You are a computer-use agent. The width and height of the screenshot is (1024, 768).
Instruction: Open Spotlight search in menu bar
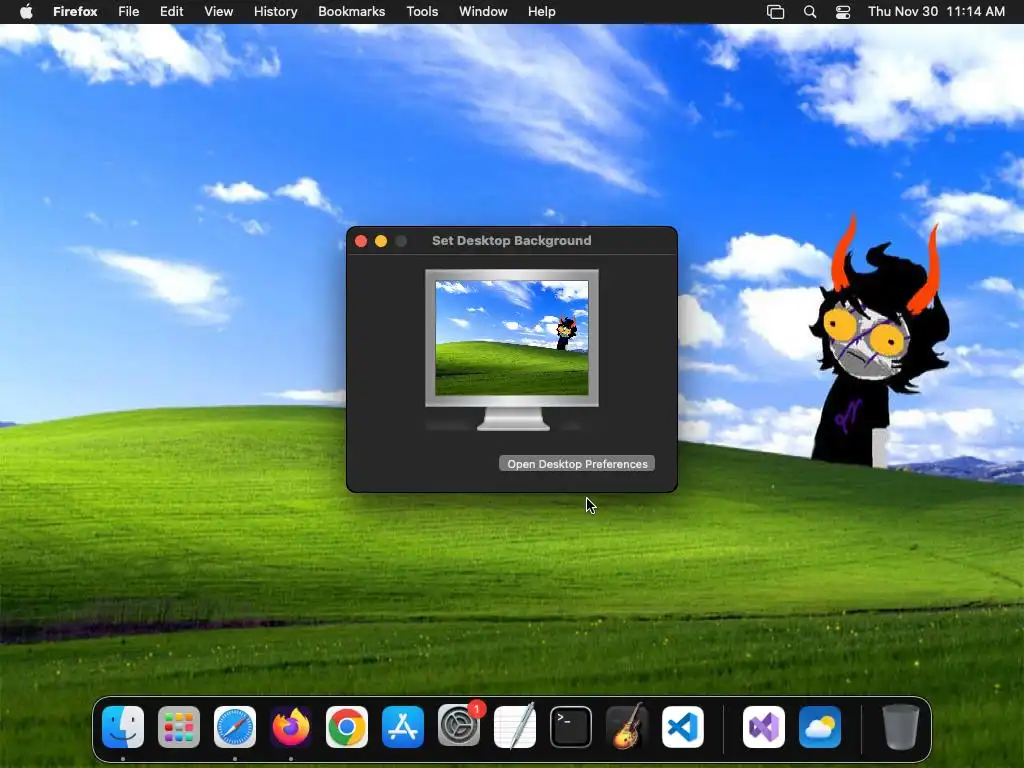pyautogui.click(x=810, y=12)
